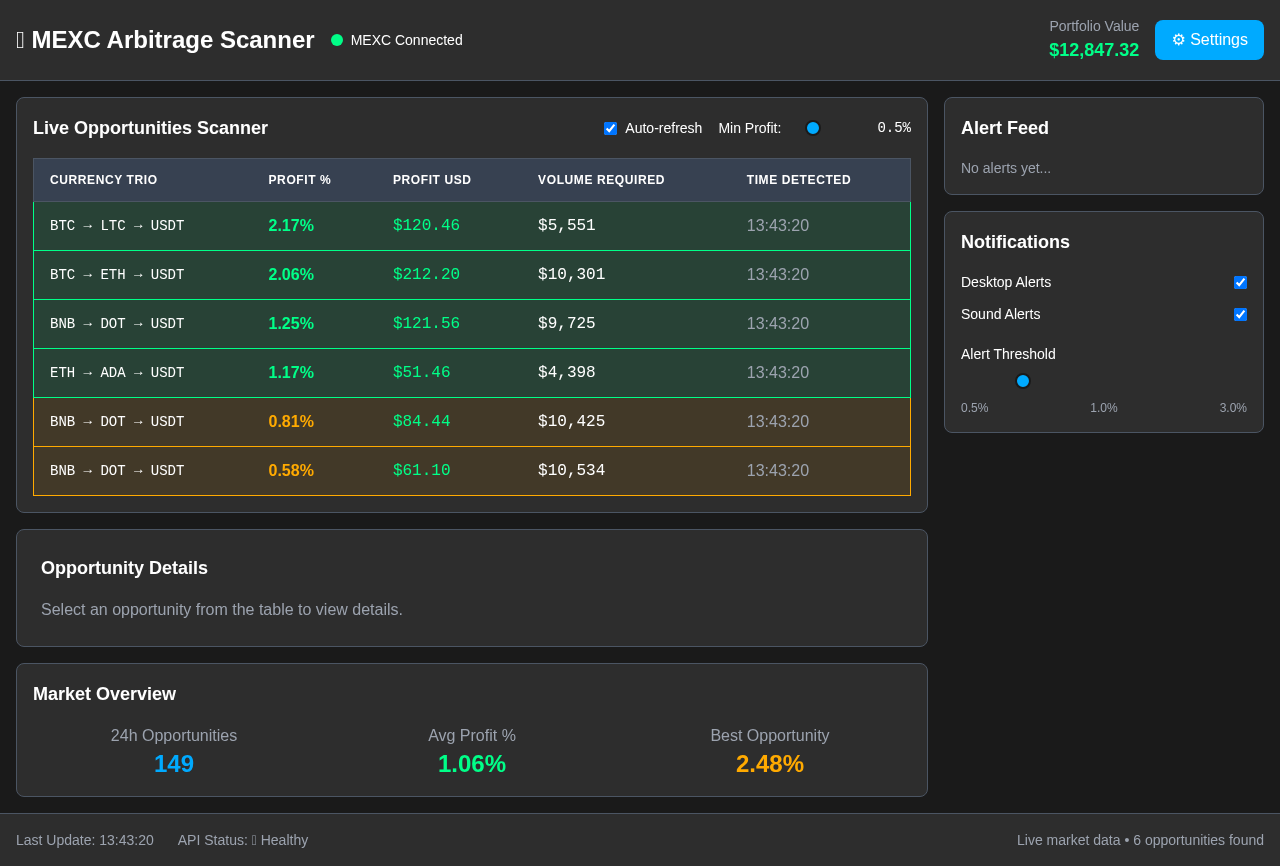The image size is (1280, 866).
Task: Click the Volume Required column header
Action: [x=601, y=180]
